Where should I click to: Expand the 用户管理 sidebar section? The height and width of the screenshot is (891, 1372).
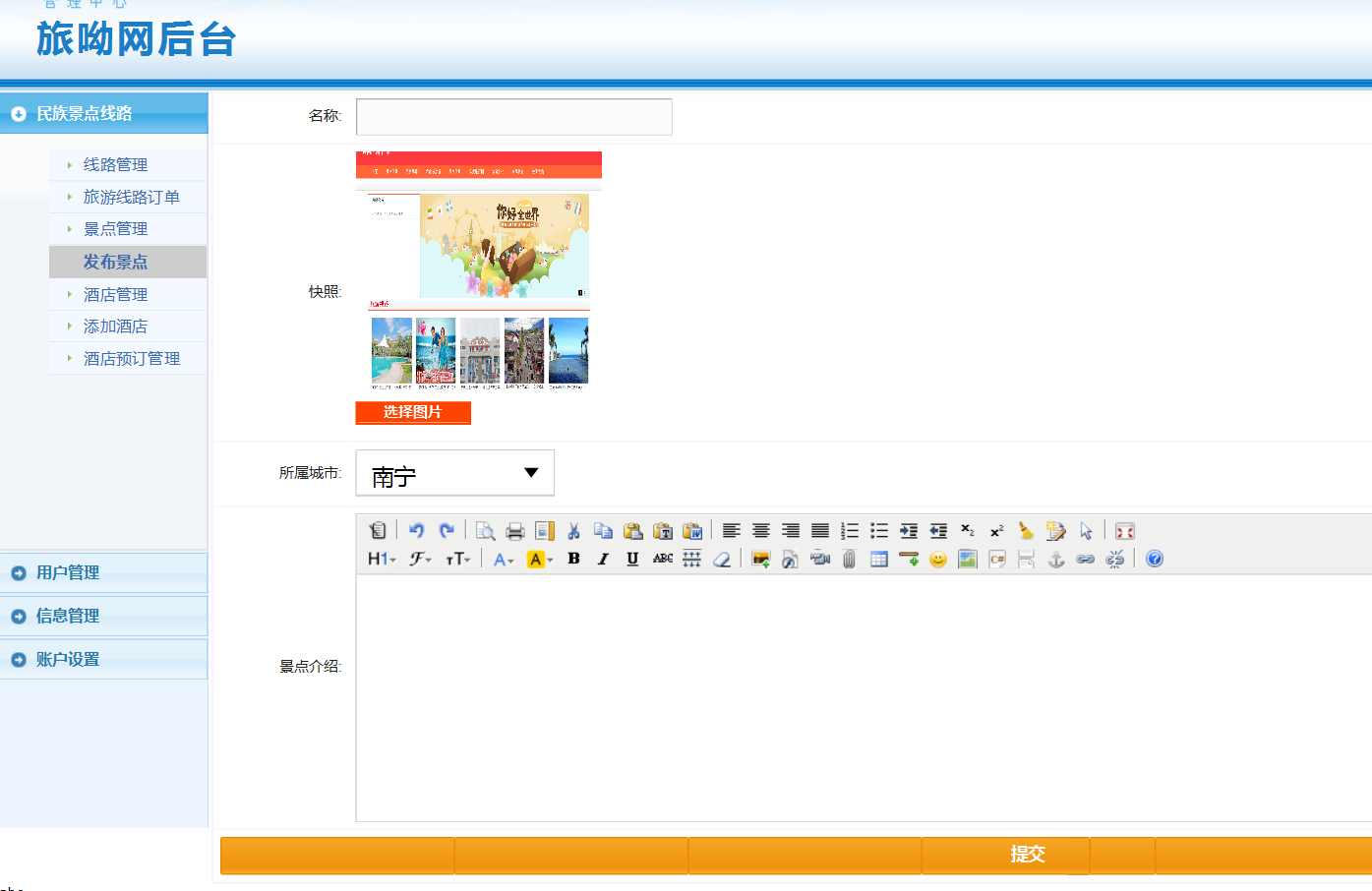click(x=68, y=572)
